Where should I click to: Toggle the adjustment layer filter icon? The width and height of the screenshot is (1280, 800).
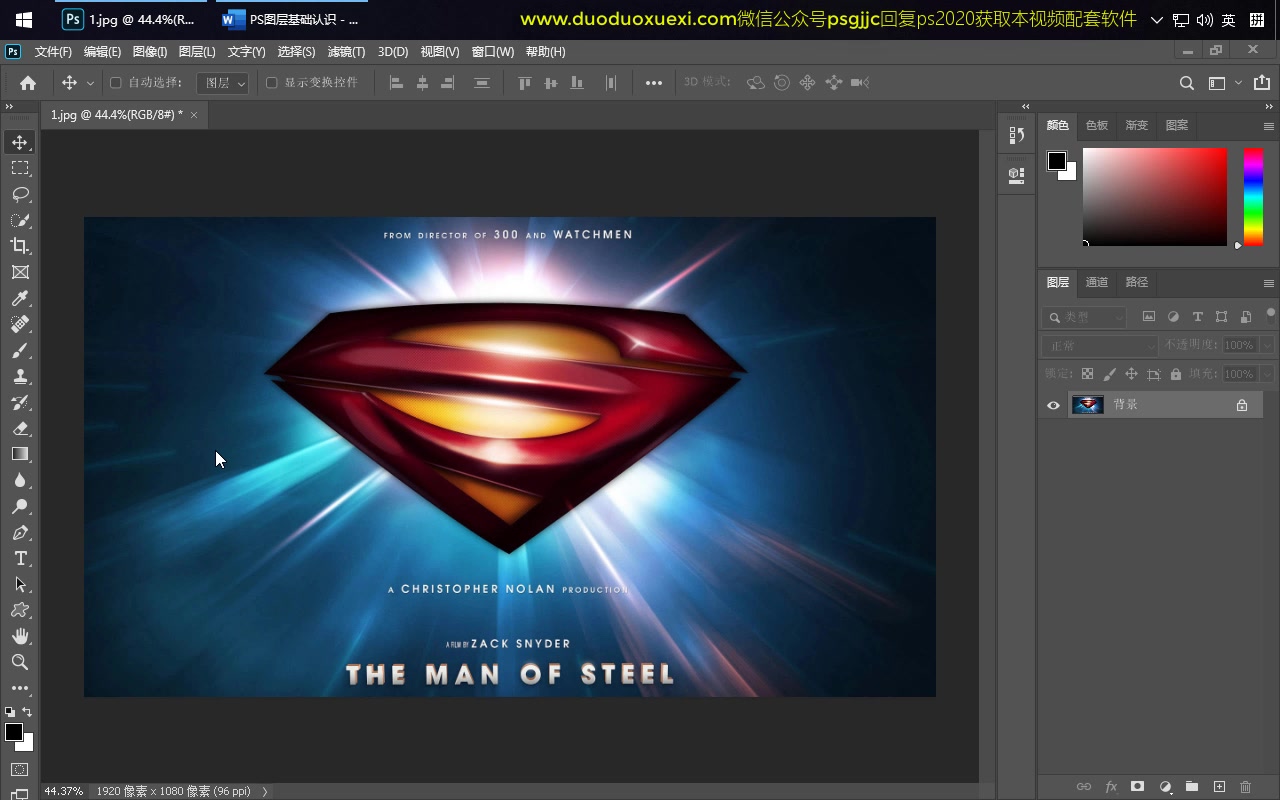(1173, 317)
